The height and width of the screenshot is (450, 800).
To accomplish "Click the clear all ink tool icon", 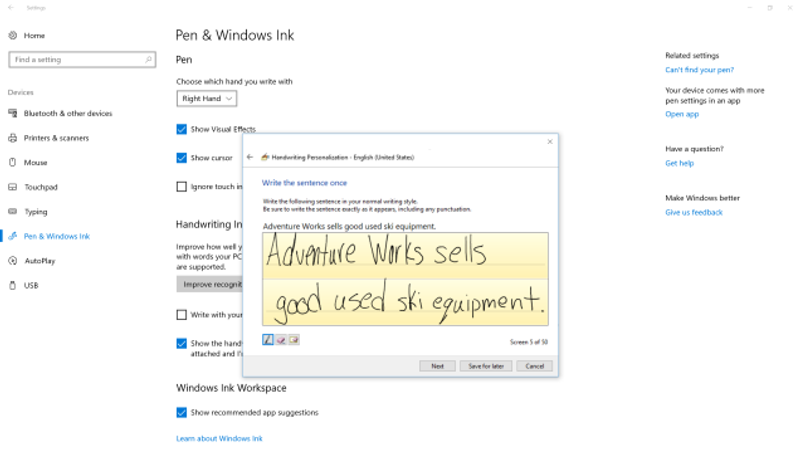I will pos(294,340).
